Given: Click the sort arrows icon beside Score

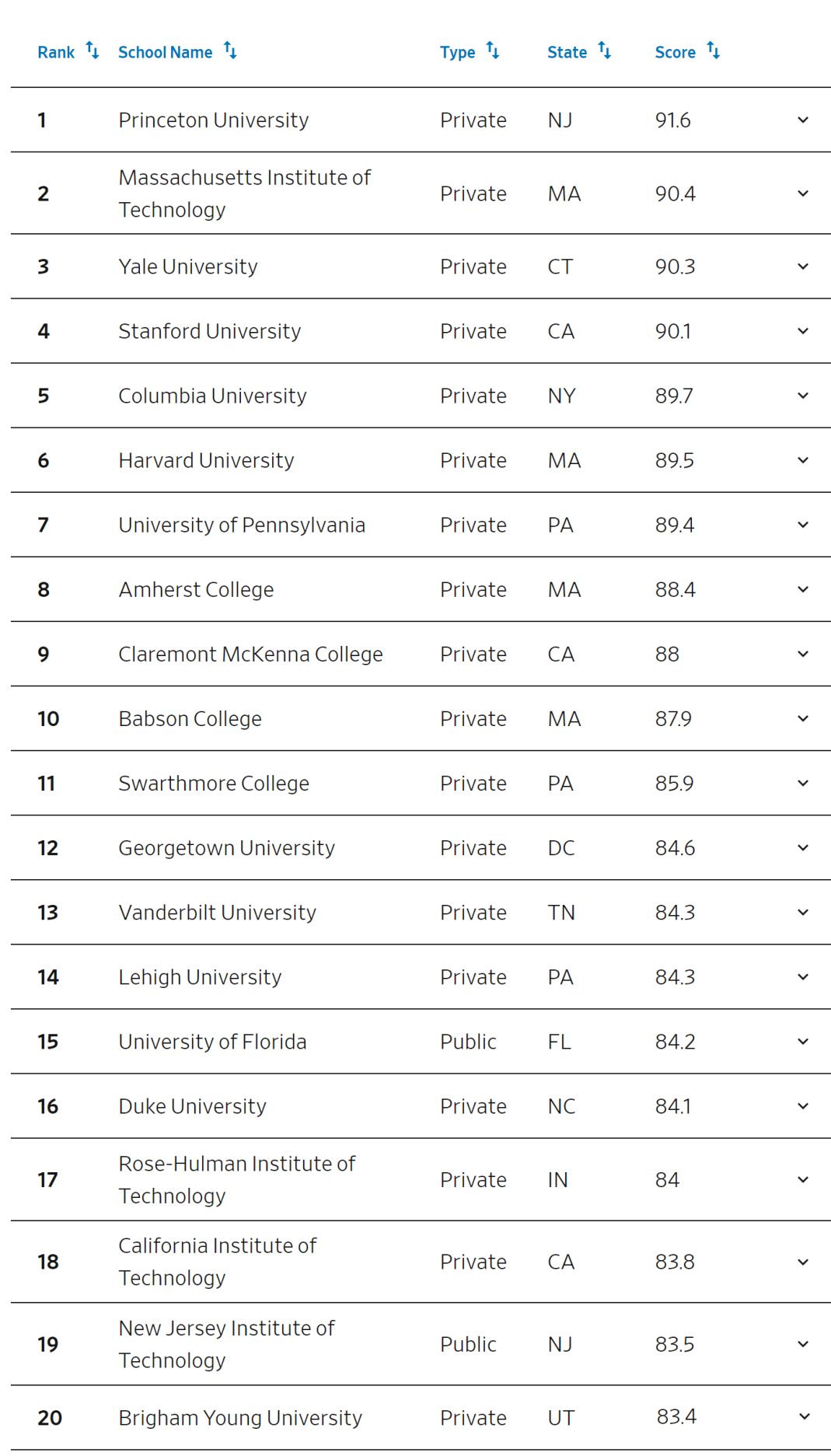Looking at the screenshot, I should (714, 51).
